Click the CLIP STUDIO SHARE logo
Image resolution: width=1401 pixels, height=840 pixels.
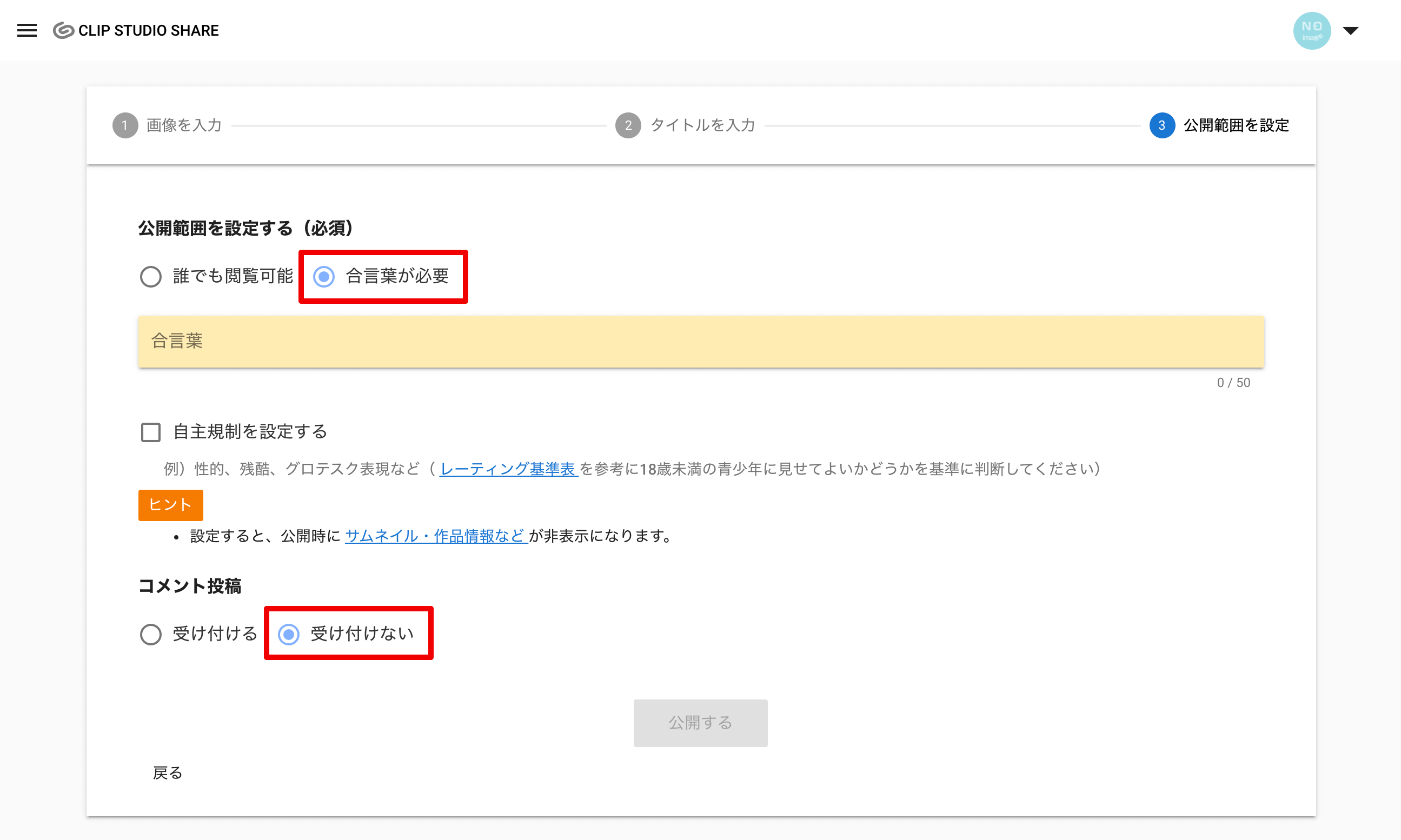click(x=136, y=31)
